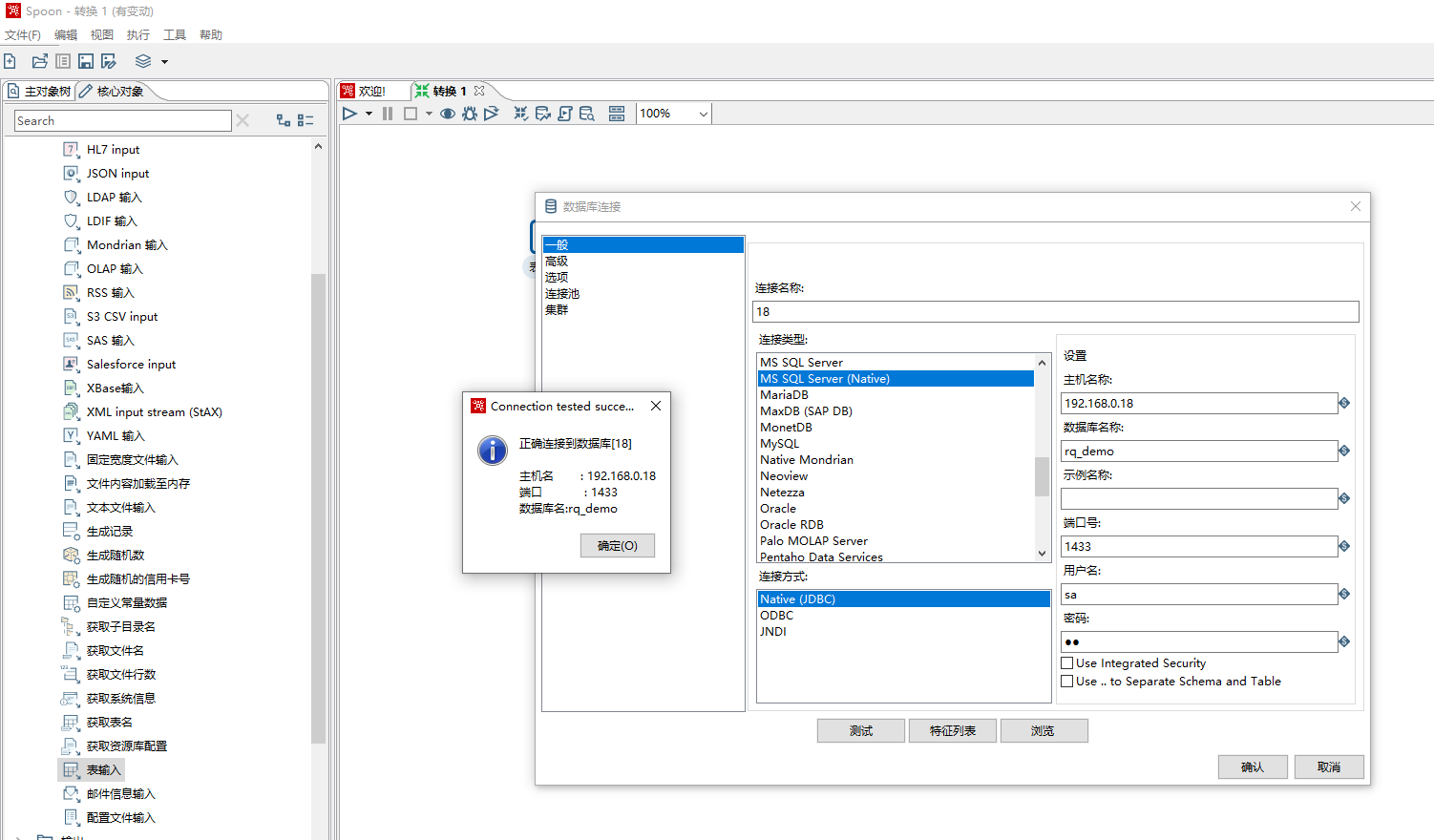Image resolution: width=1434 pixels, height=840 pixels.
Task: Click 确定(O) on the connection success dialog
Action: (x=617, y=545)
